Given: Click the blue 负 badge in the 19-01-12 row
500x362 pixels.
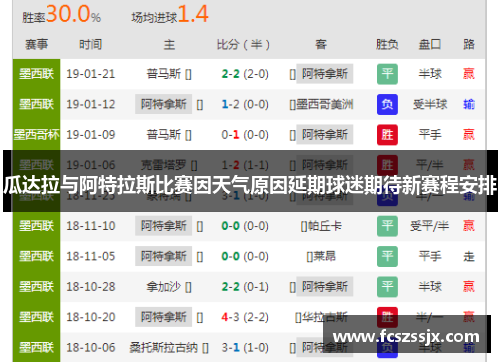Looking at the screenshot, I should pos(387,104).
